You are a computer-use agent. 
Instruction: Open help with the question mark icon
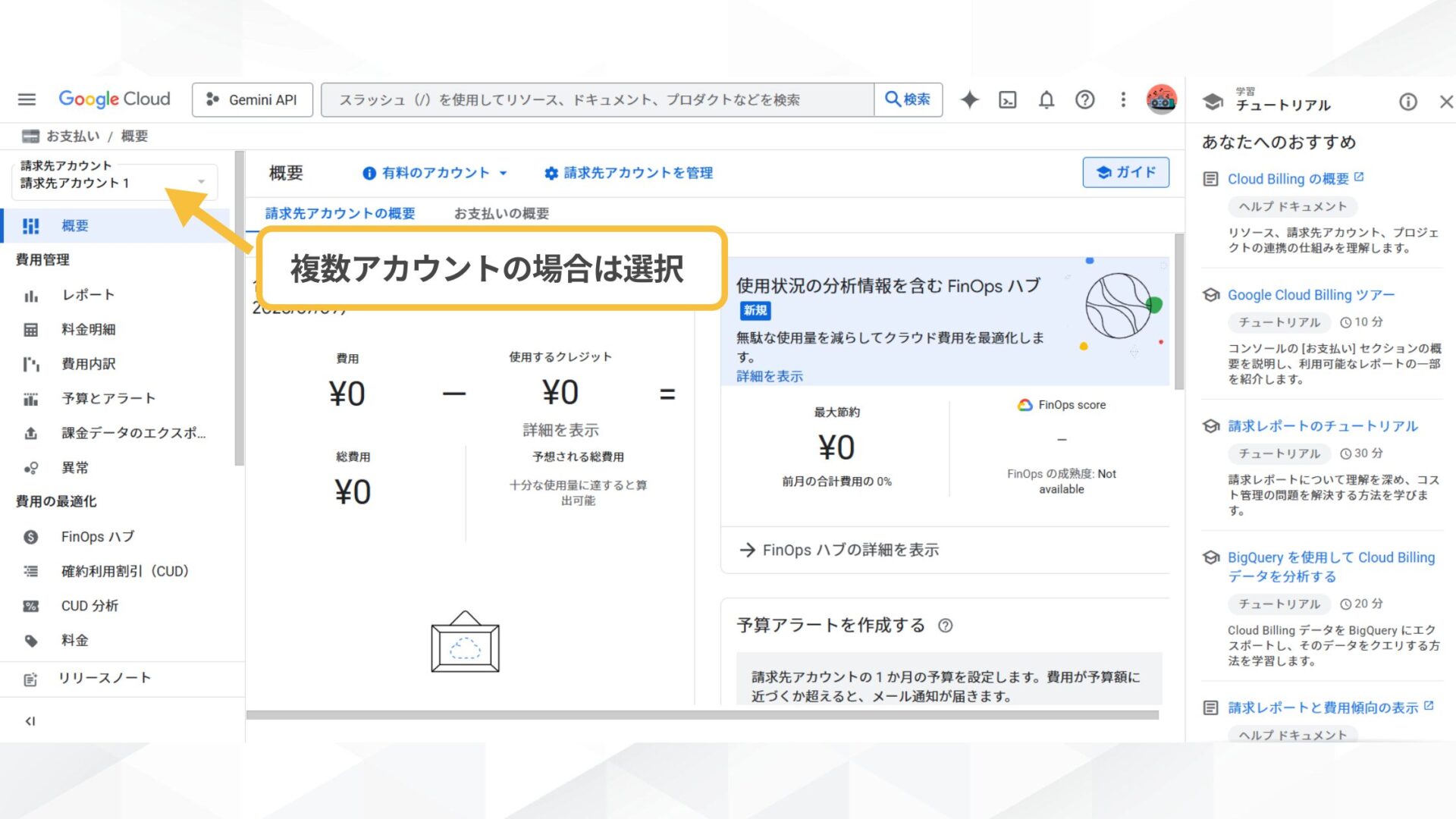pyautogui.click(x=1085, y=99)
